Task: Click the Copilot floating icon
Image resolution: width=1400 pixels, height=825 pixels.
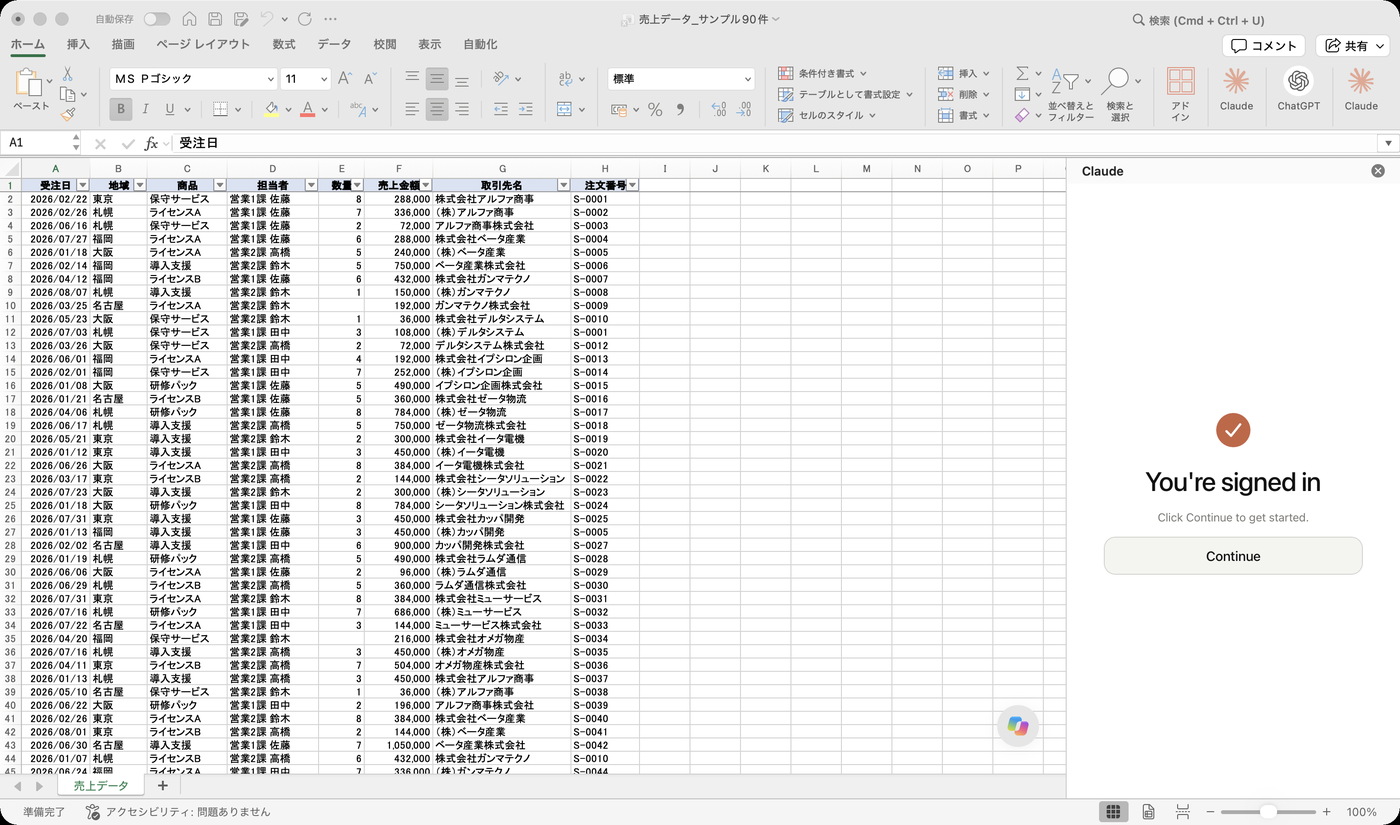Action: point(1018,726)
